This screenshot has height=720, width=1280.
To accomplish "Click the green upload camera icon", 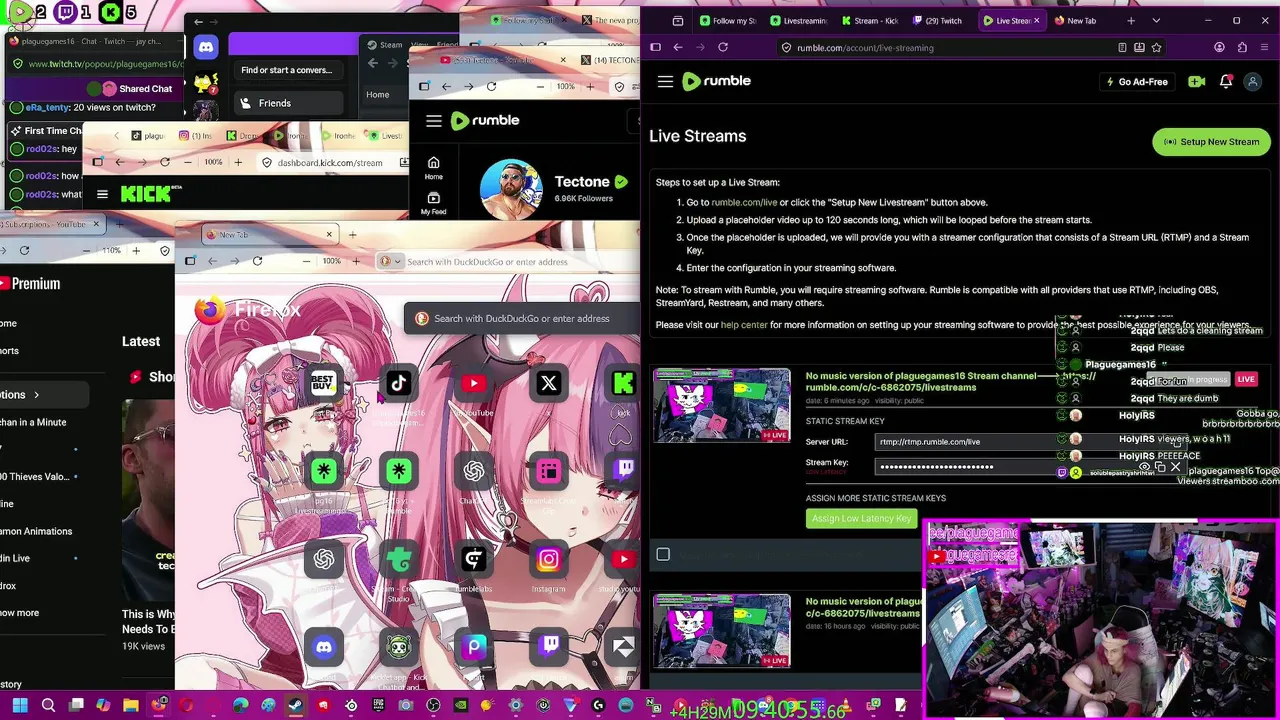I will point(1195,82).
